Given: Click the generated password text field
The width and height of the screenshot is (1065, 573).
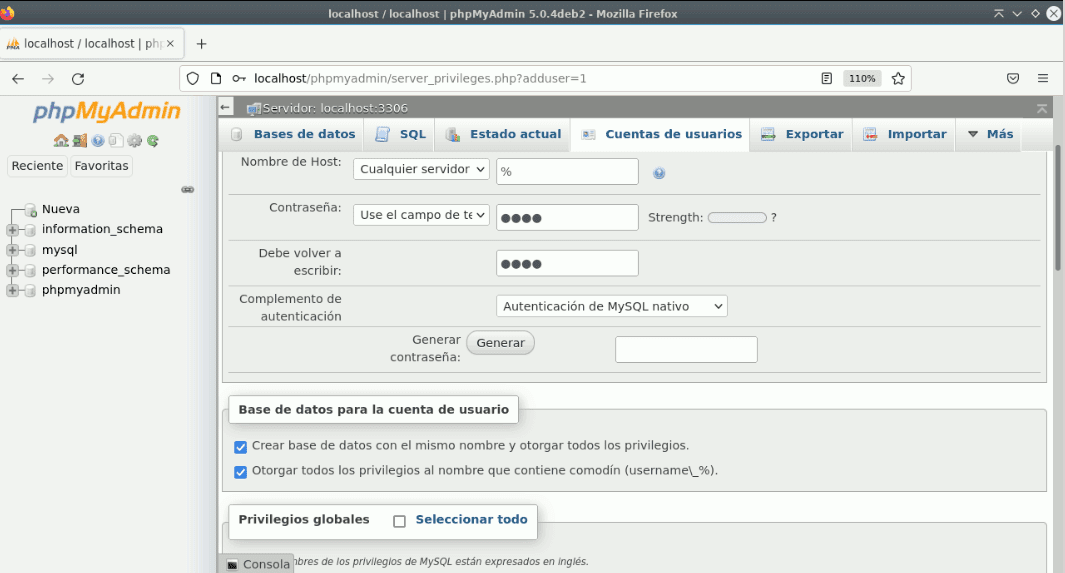Looking at the screenshot, I should (686, 350).
